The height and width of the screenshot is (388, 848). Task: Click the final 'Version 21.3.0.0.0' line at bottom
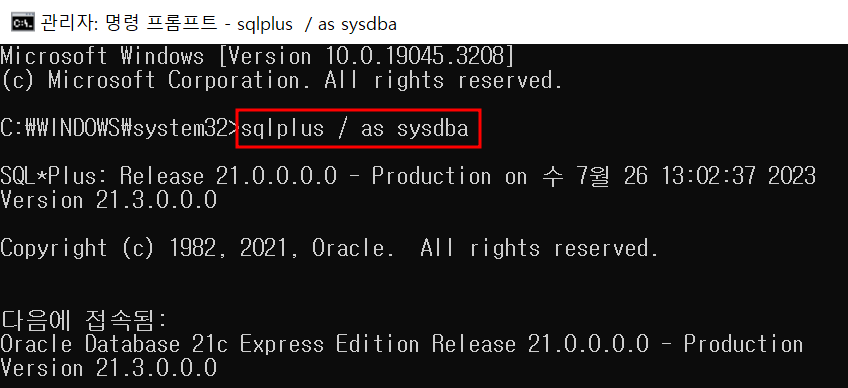pos(108,369)
